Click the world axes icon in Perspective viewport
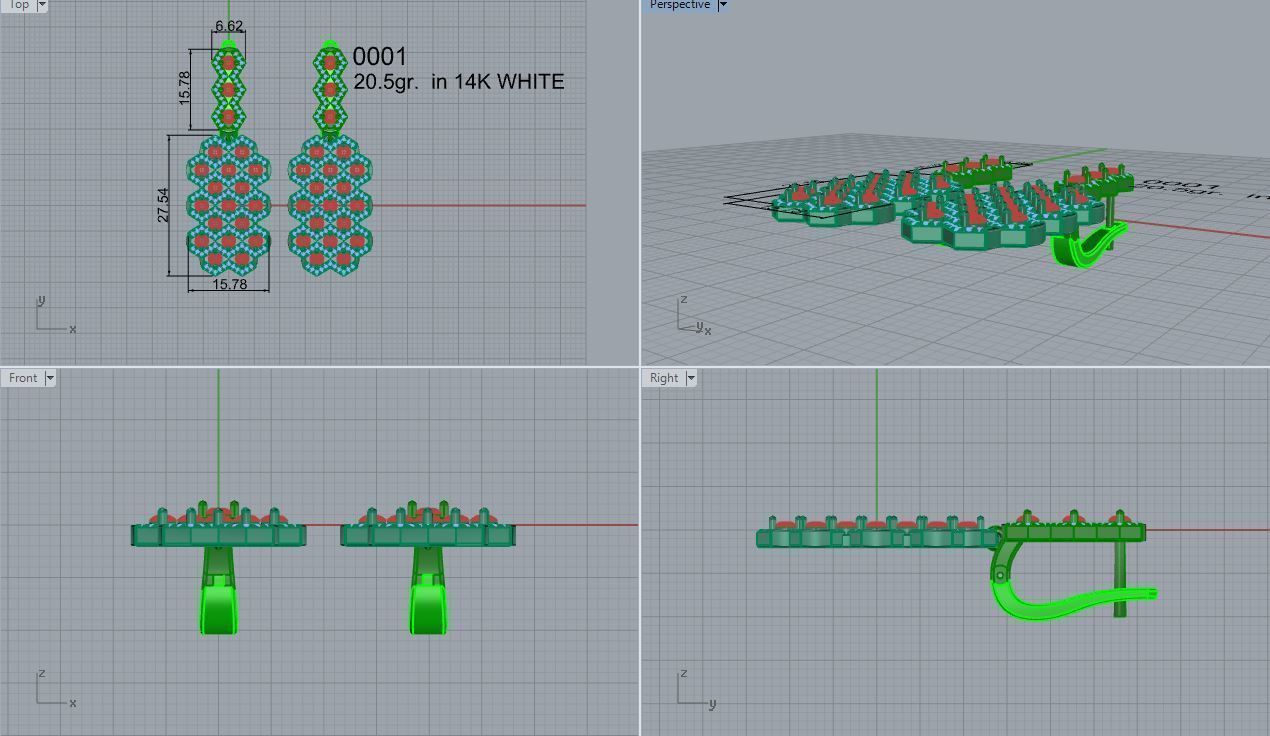Image resolution: width=1270 pixels, height=736 pixels. pyautogui.click(x=695, y=315)
